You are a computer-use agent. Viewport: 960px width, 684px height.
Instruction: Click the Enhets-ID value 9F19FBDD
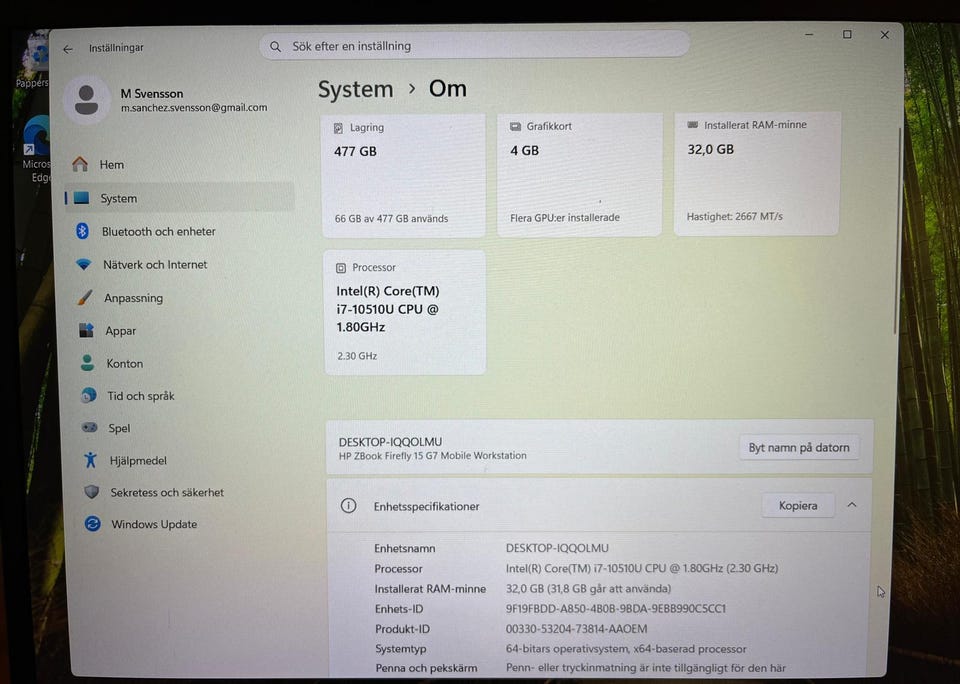pyautogui.click(x=615, y=609)
